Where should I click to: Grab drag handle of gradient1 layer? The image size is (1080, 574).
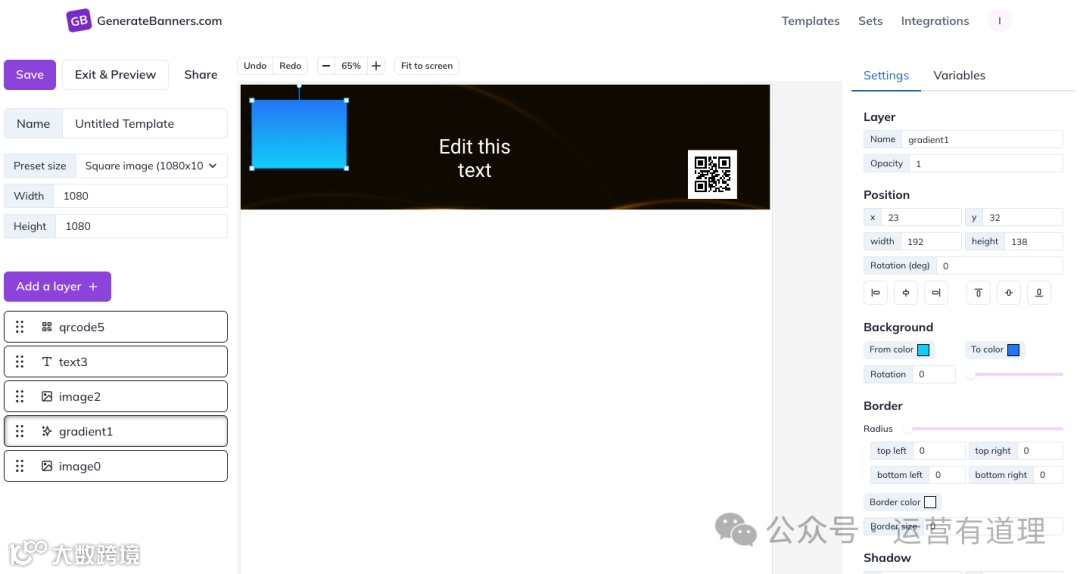(x=20, y=431)
